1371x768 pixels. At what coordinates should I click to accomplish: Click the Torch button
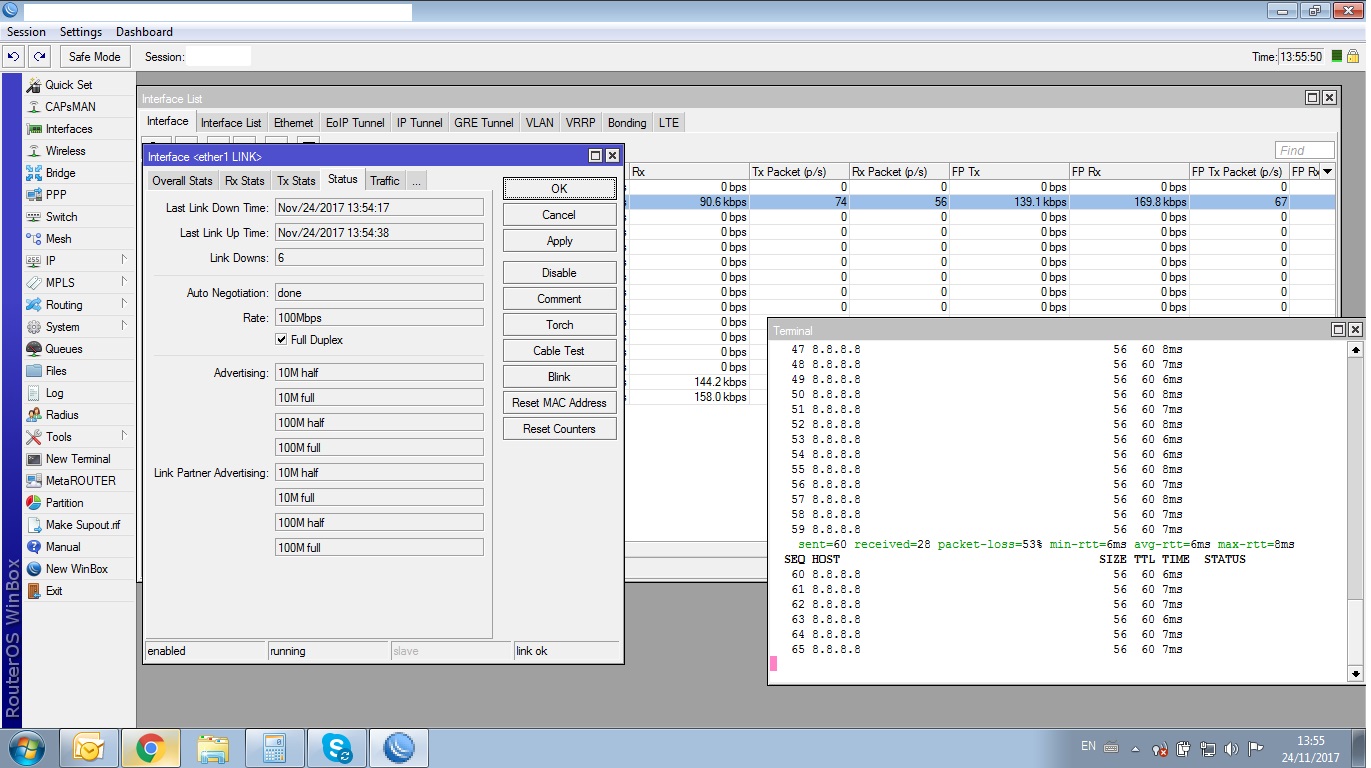pyautogui.click(x=559, y=325)
